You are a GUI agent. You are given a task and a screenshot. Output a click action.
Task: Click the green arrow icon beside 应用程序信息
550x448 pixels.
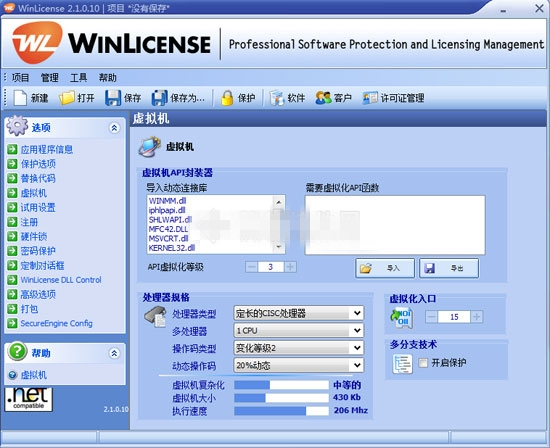[x=12, y=149]
